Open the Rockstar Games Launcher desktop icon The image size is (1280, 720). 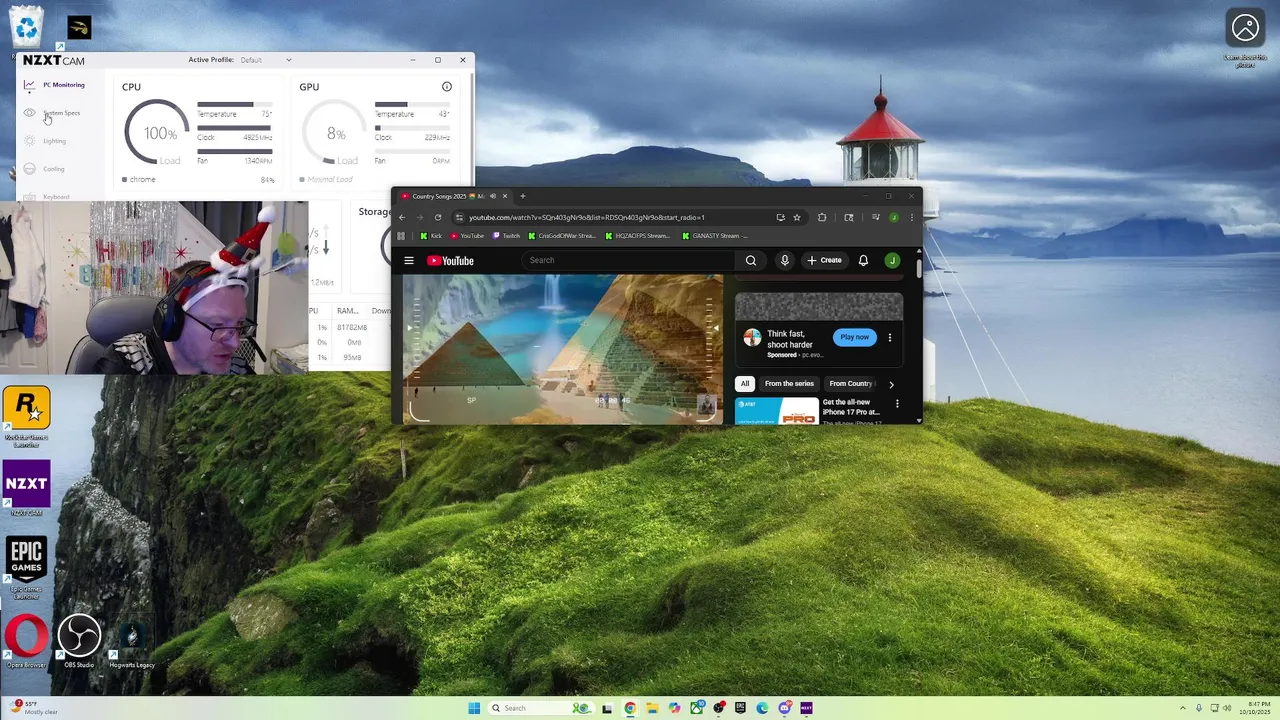point(27,416)
